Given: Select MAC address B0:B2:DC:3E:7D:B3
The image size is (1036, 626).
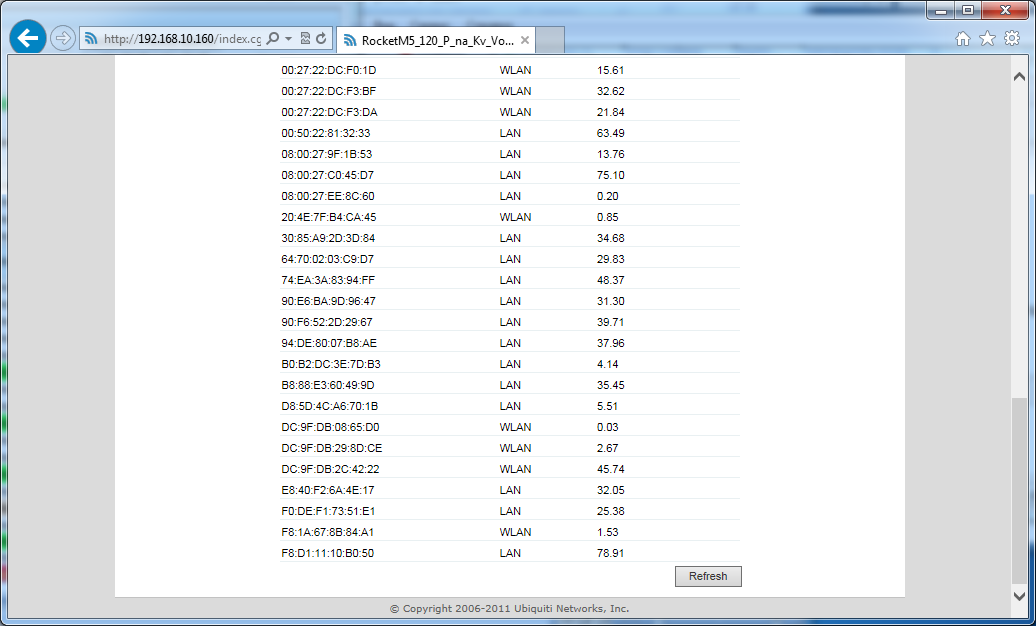Looking at the screenshot, I should click(330, 364).
